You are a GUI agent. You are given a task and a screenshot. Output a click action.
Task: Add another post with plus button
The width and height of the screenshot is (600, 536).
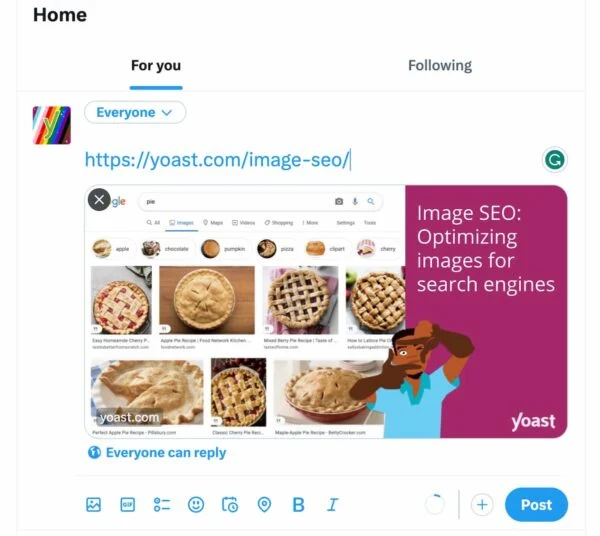[482, 505]
